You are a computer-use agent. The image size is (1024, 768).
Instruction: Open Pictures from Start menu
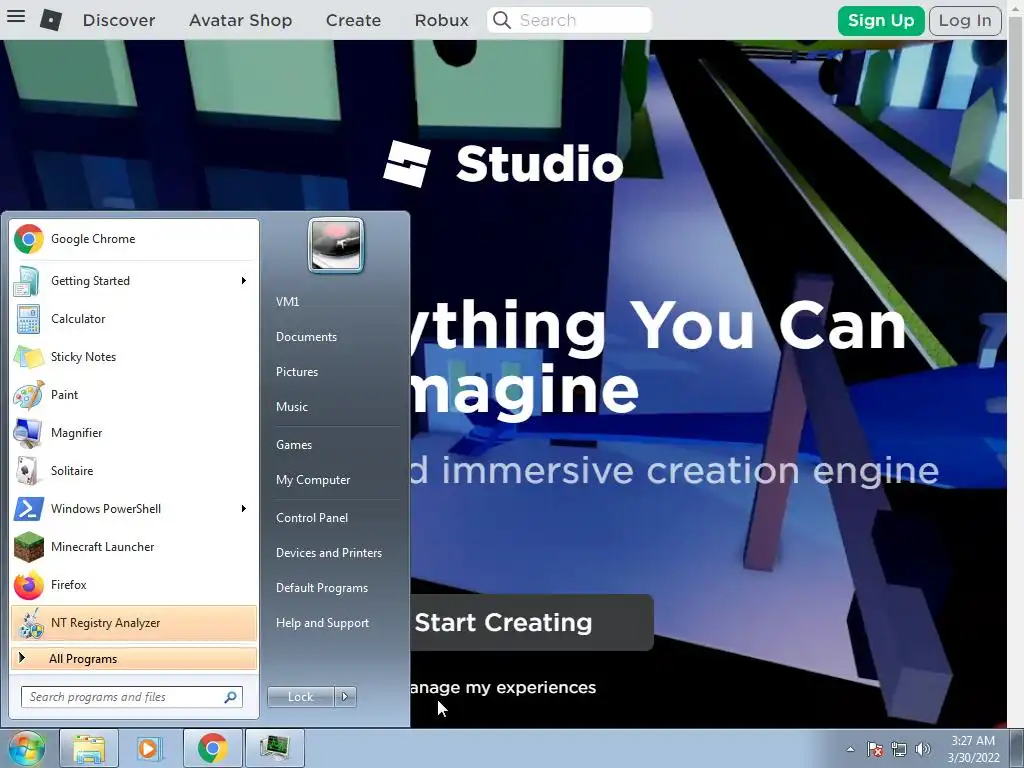[297, 372]
